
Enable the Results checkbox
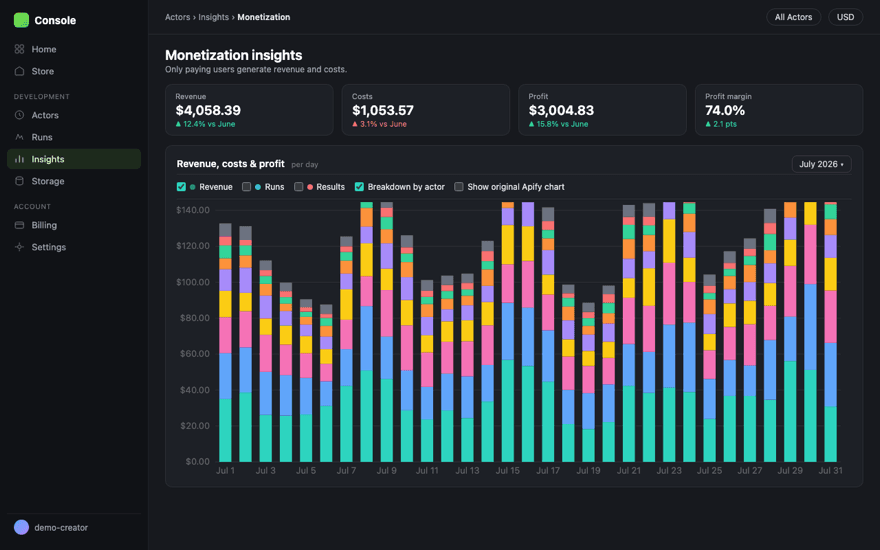point(299,187)
